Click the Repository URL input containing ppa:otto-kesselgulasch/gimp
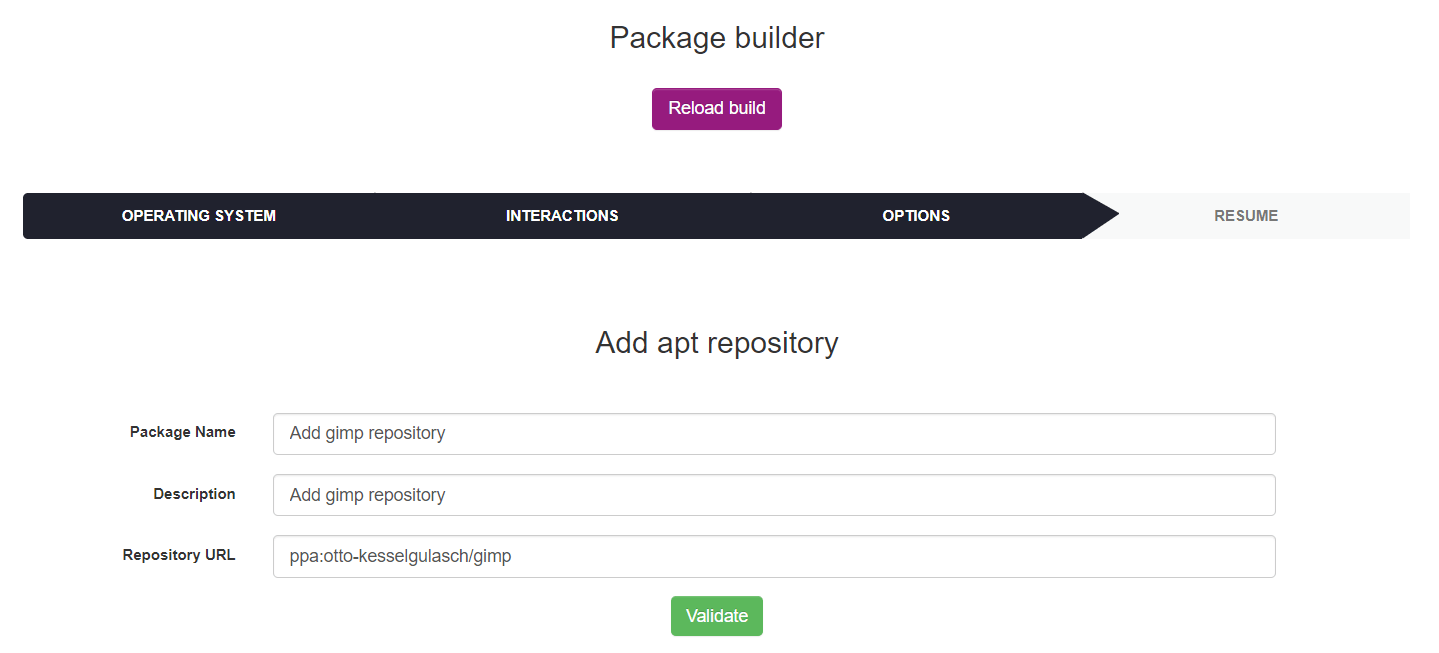 [773, 556]
